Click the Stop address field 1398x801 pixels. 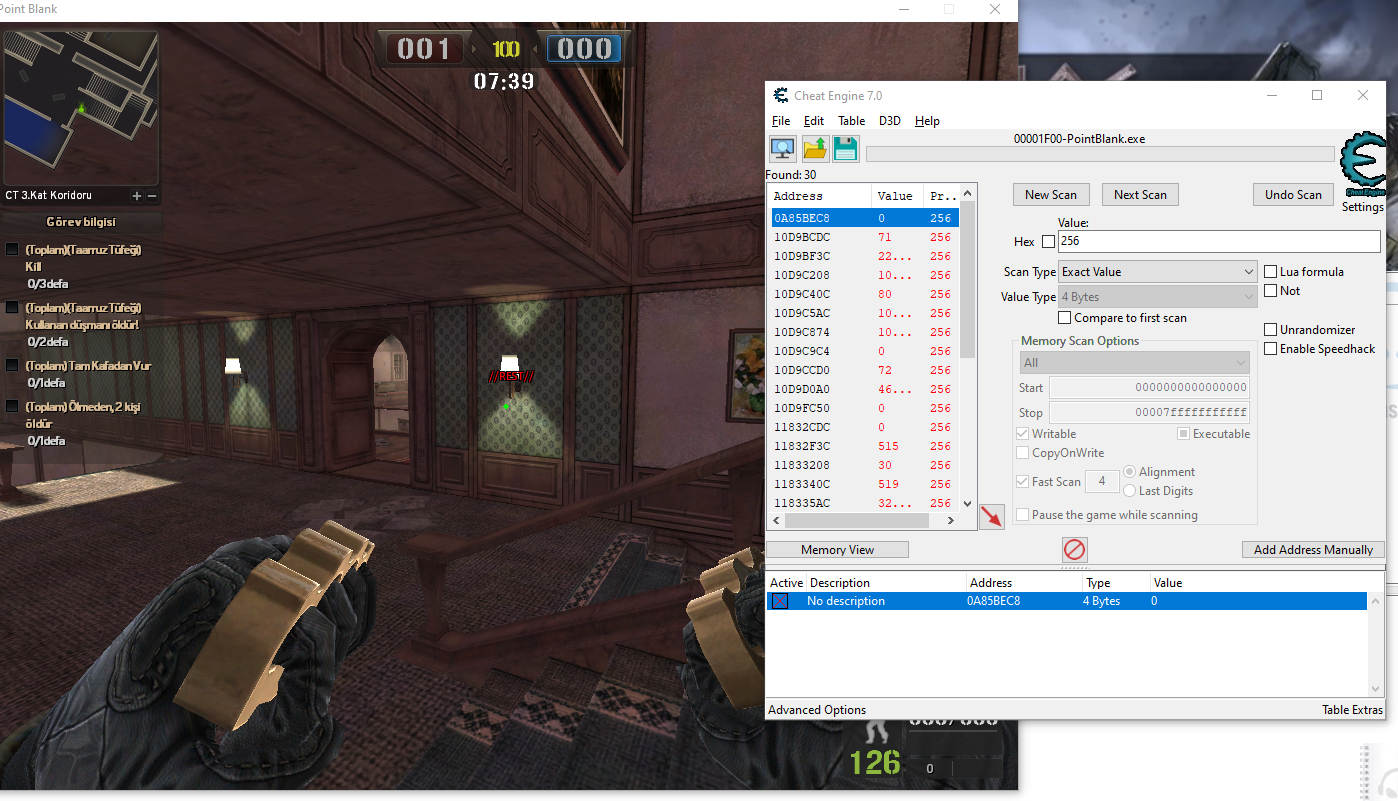click(1149, 413)
